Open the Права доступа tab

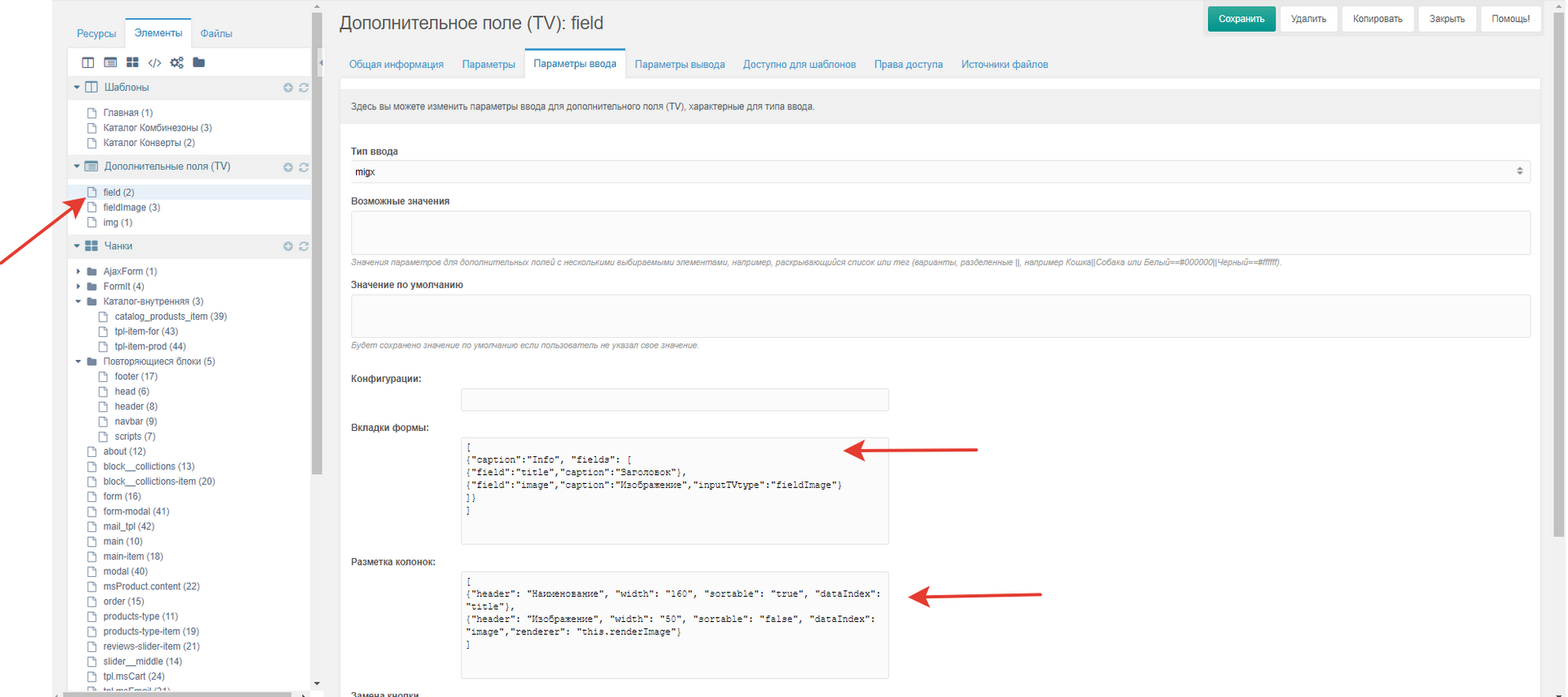coord(908,64)
